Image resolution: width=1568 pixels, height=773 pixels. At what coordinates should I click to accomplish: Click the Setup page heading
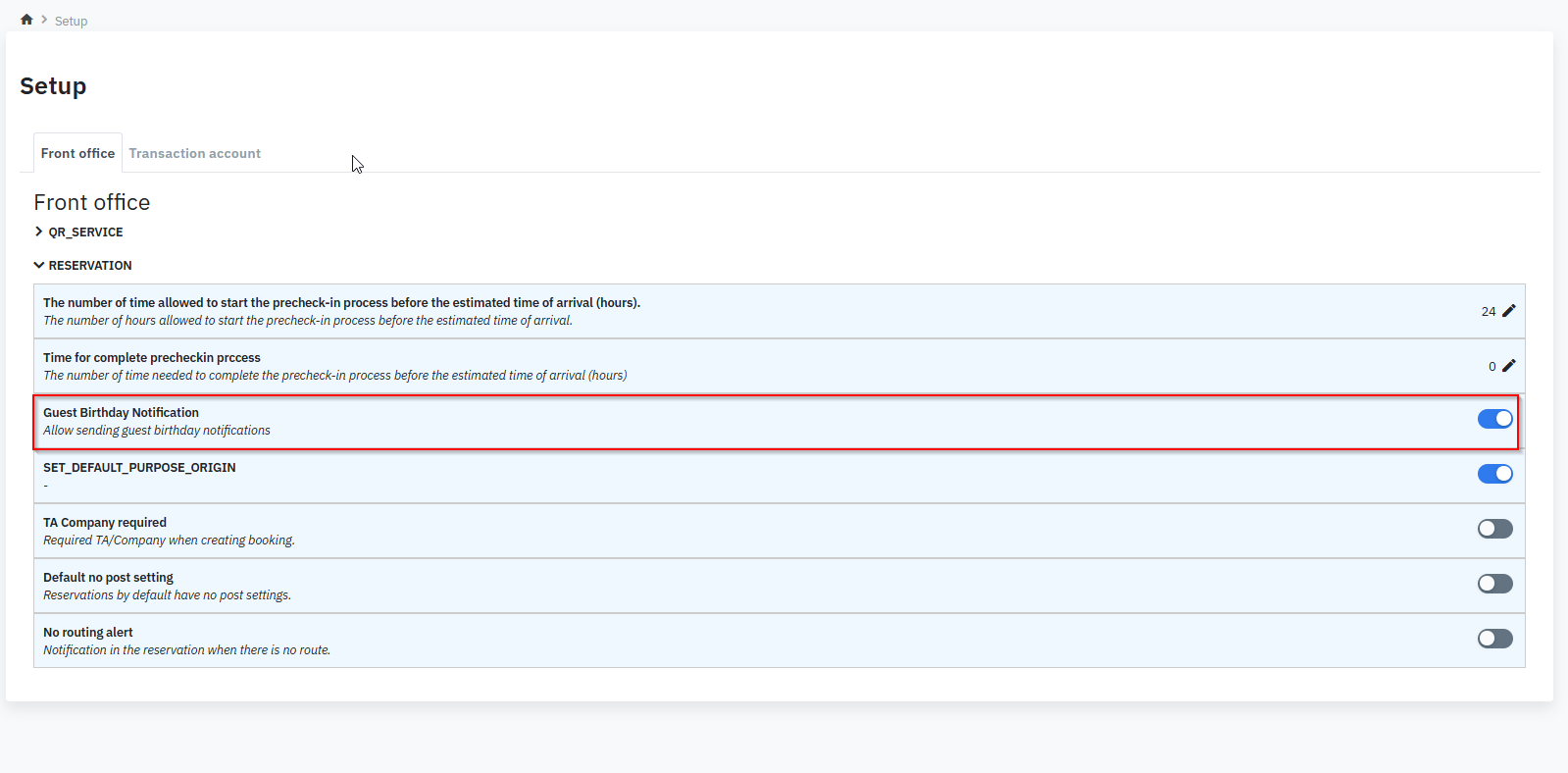click(53, 86)
